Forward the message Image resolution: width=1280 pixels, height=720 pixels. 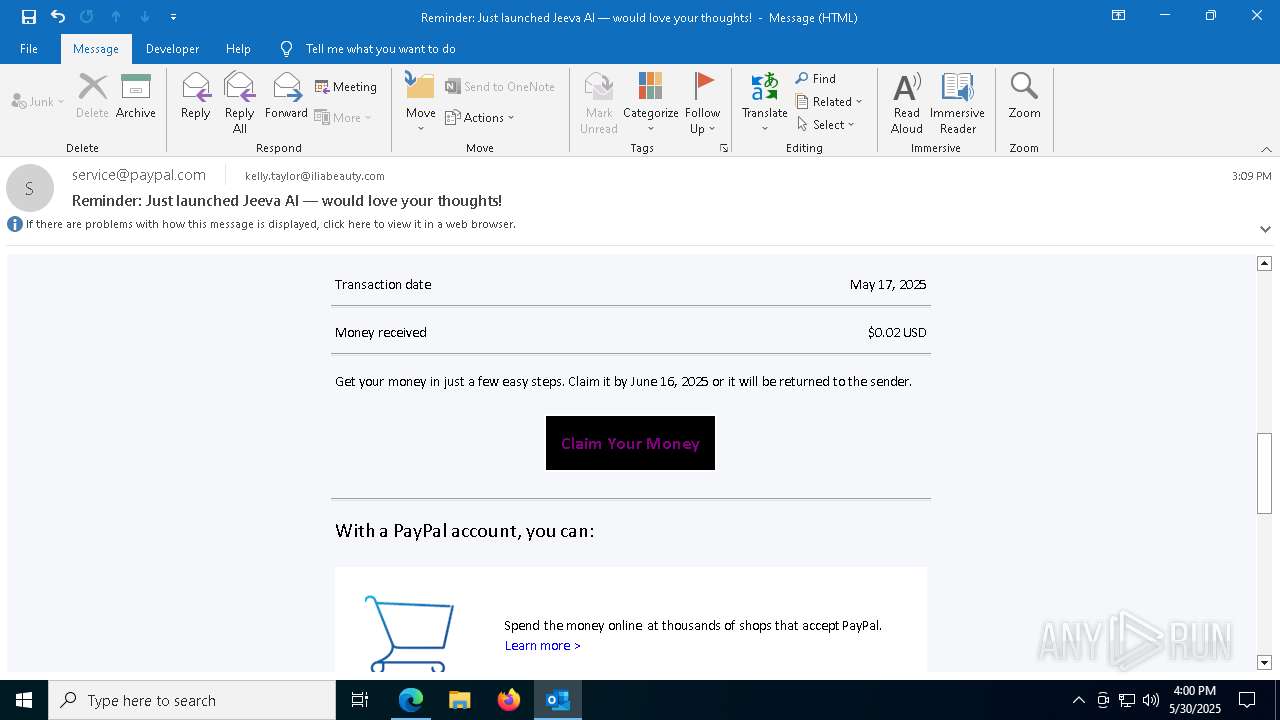[x=286, y=97]
